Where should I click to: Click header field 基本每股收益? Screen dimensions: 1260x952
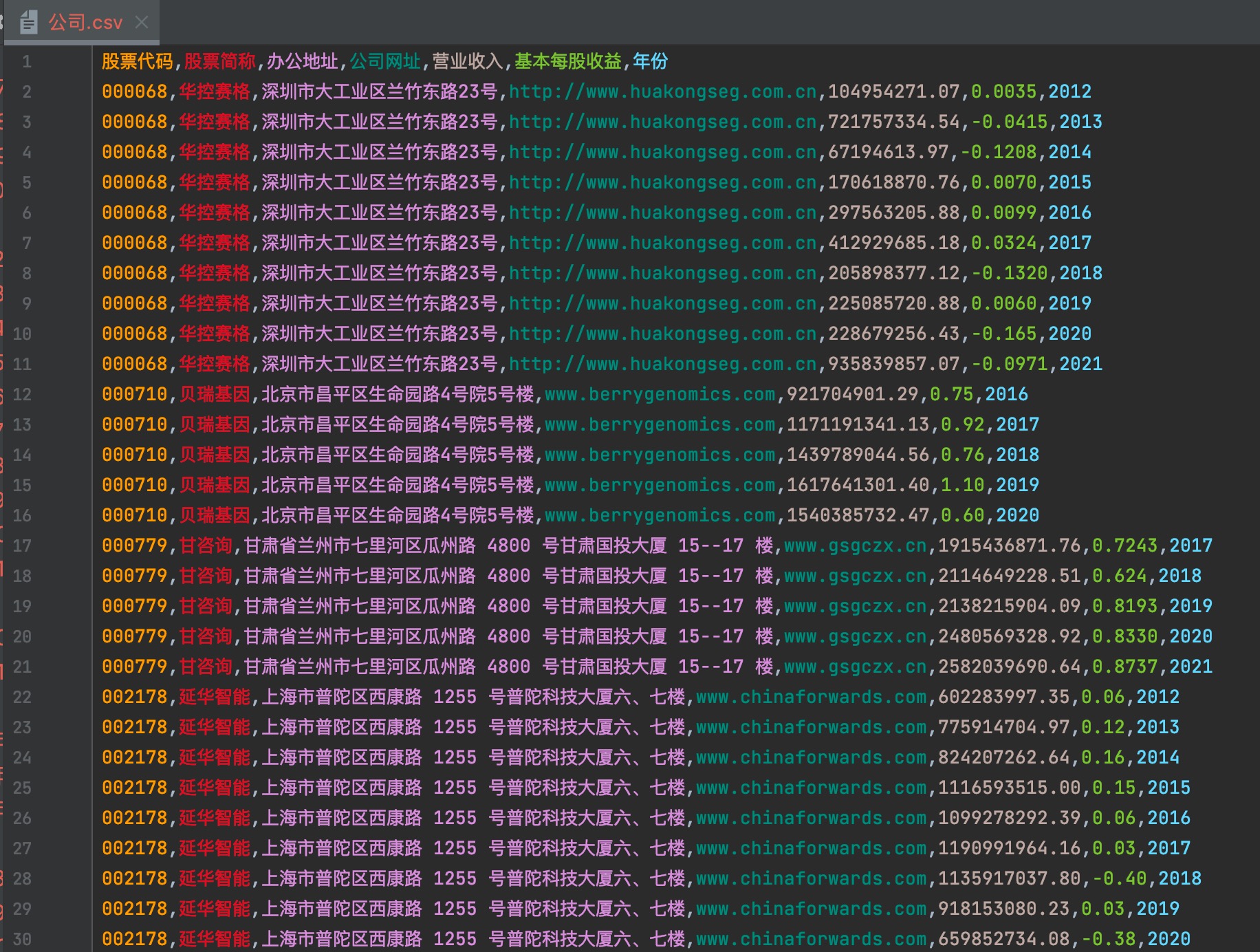pyautogui.click(x=568, y=61)
